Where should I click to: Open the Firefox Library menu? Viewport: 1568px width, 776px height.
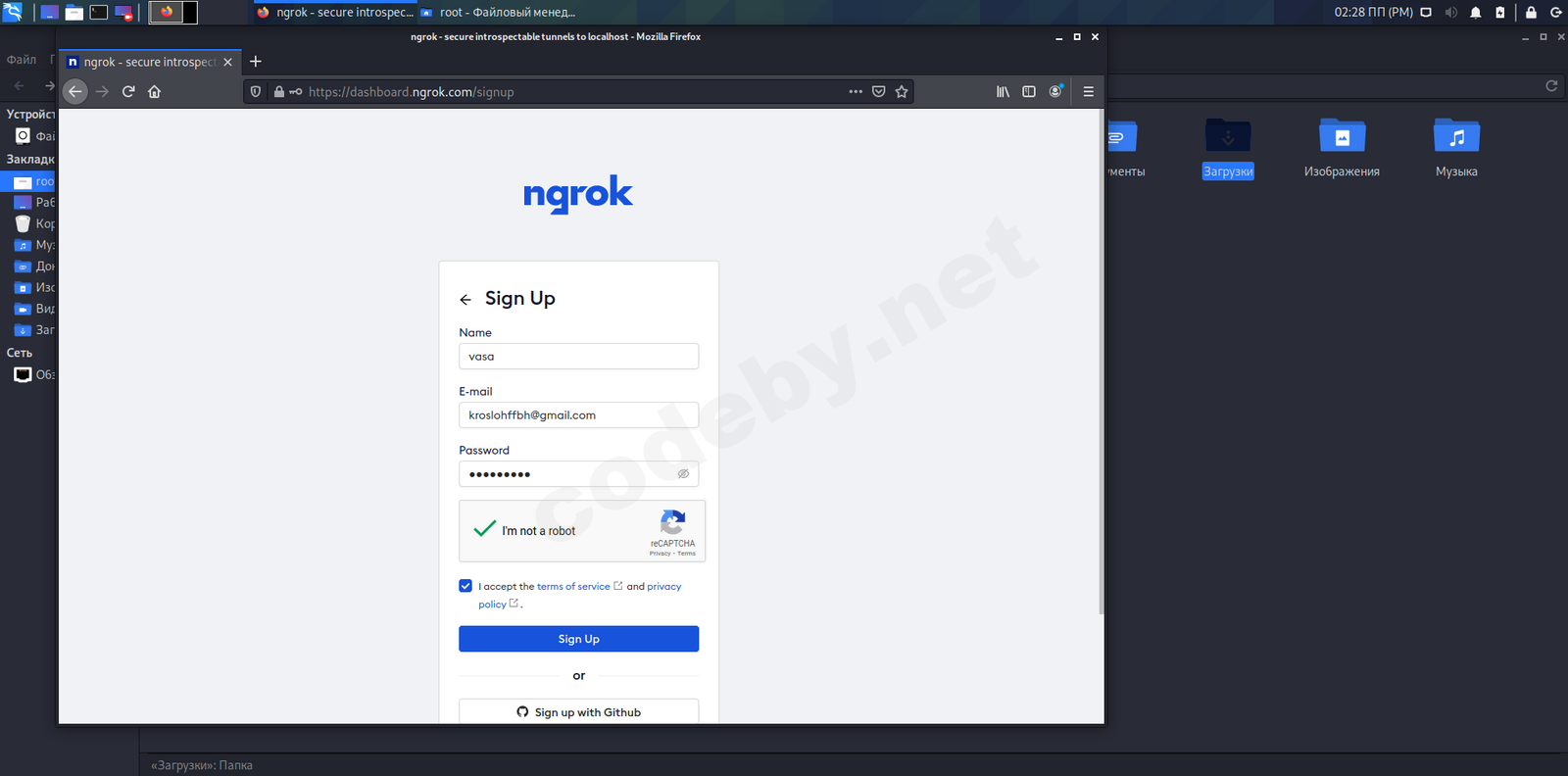[1003, 91]
